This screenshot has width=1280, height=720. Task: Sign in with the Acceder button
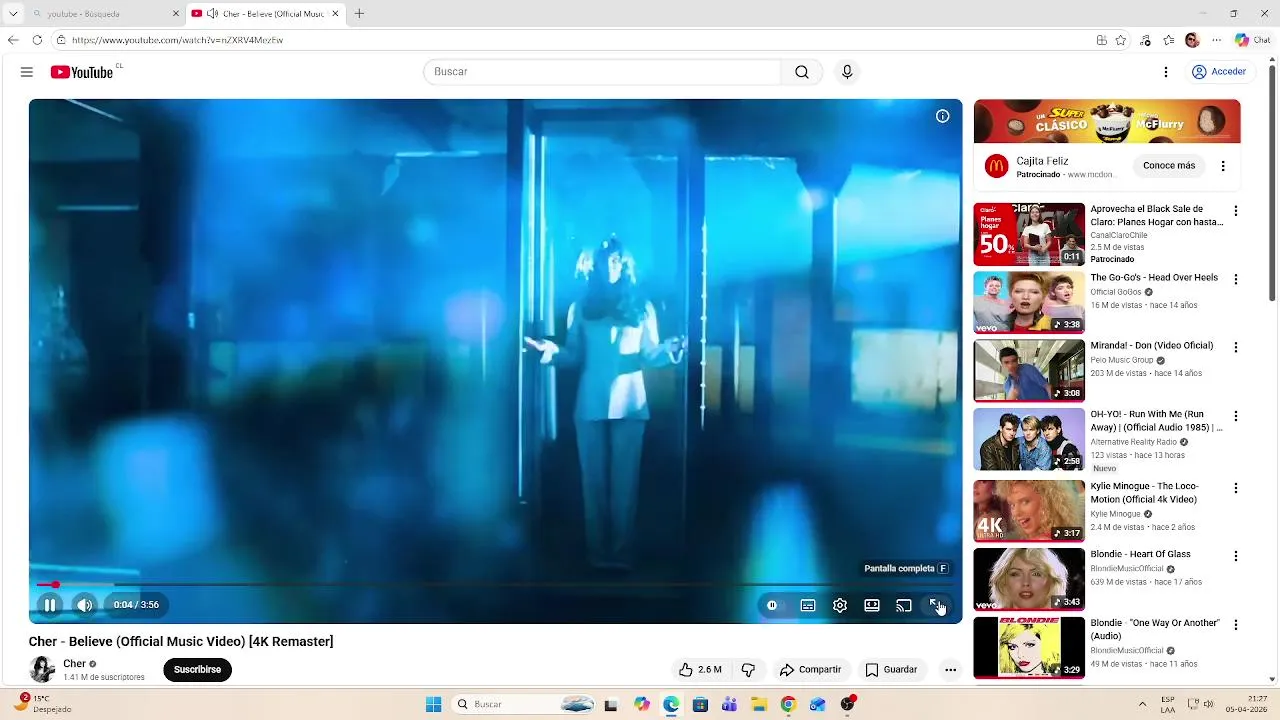click(1219, 72)
